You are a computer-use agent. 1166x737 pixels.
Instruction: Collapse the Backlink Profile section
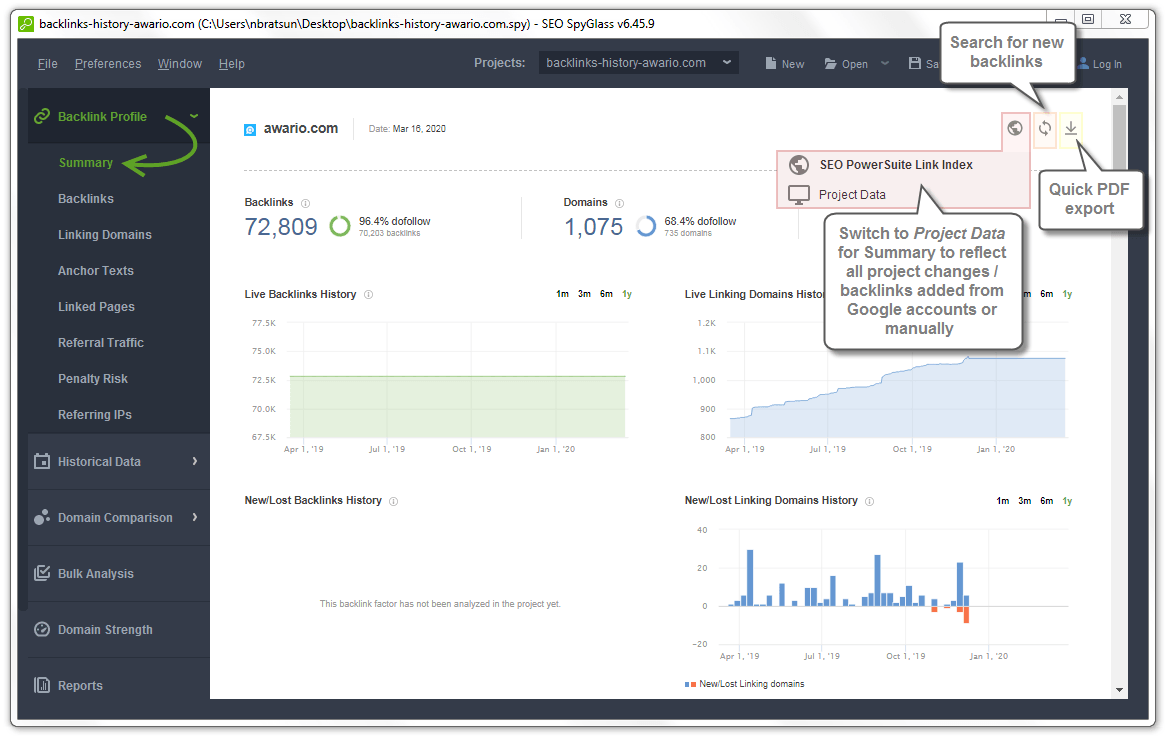point(194,116)
